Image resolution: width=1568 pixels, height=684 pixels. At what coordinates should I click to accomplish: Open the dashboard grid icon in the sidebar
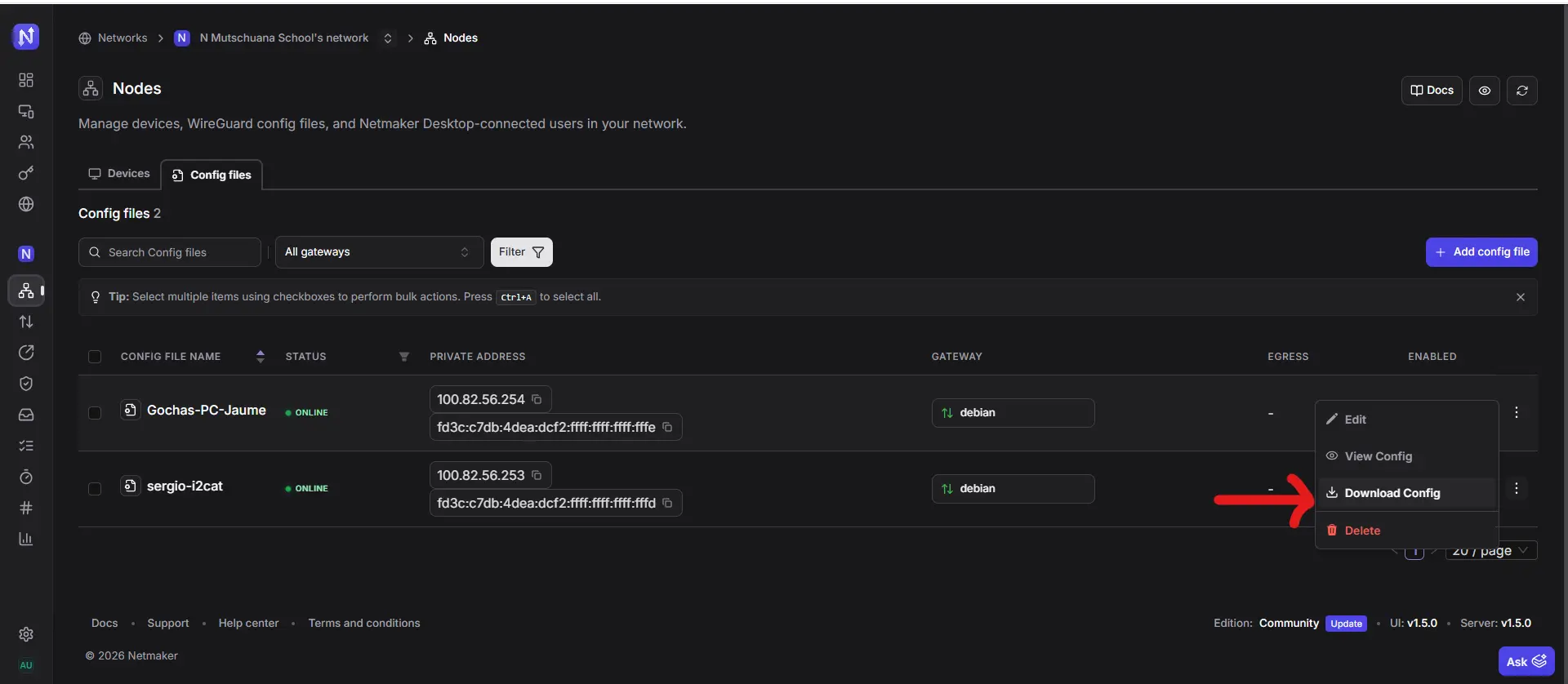point(26,80)
